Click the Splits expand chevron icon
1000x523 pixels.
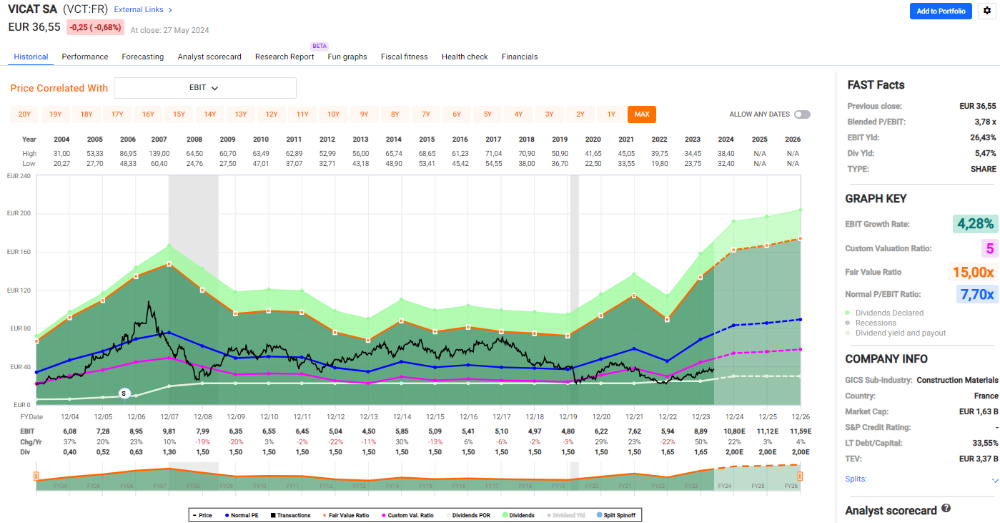coord(994,480)
